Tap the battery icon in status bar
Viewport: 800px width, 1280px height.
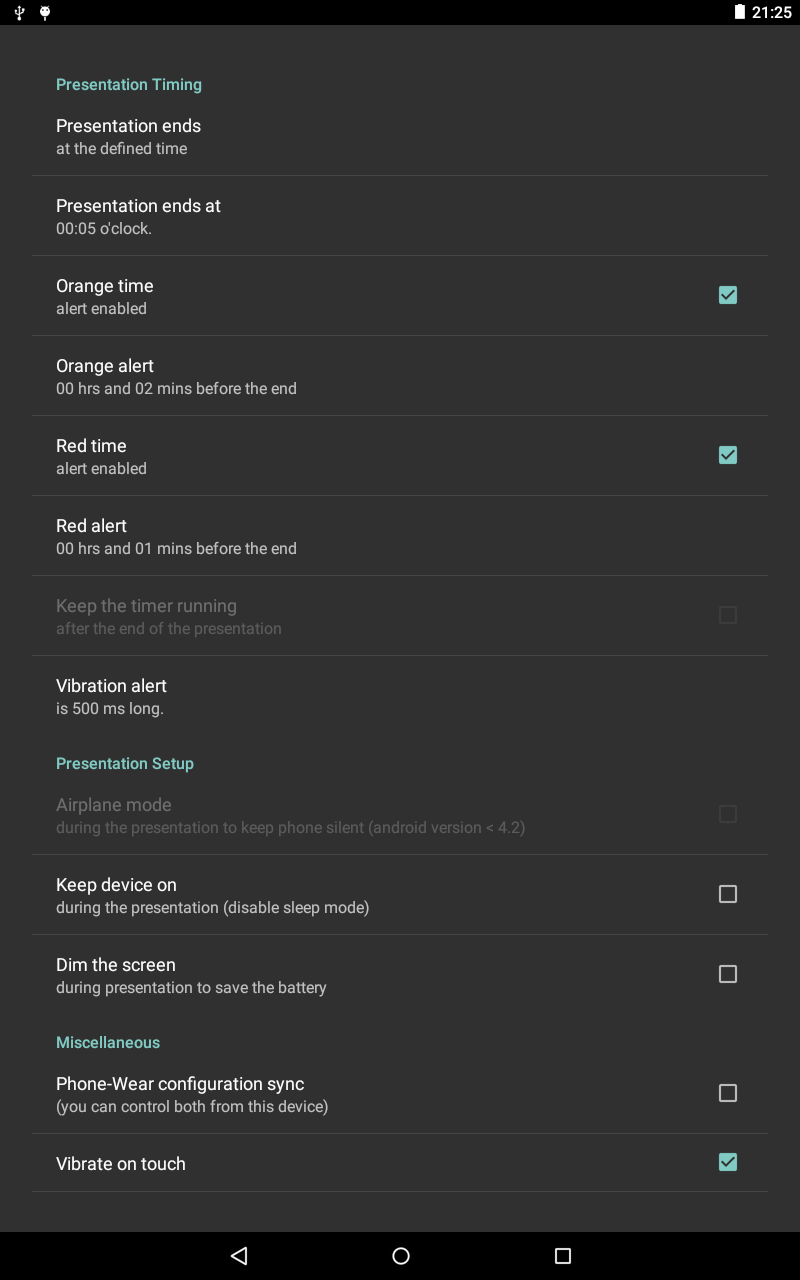[740, 12]
